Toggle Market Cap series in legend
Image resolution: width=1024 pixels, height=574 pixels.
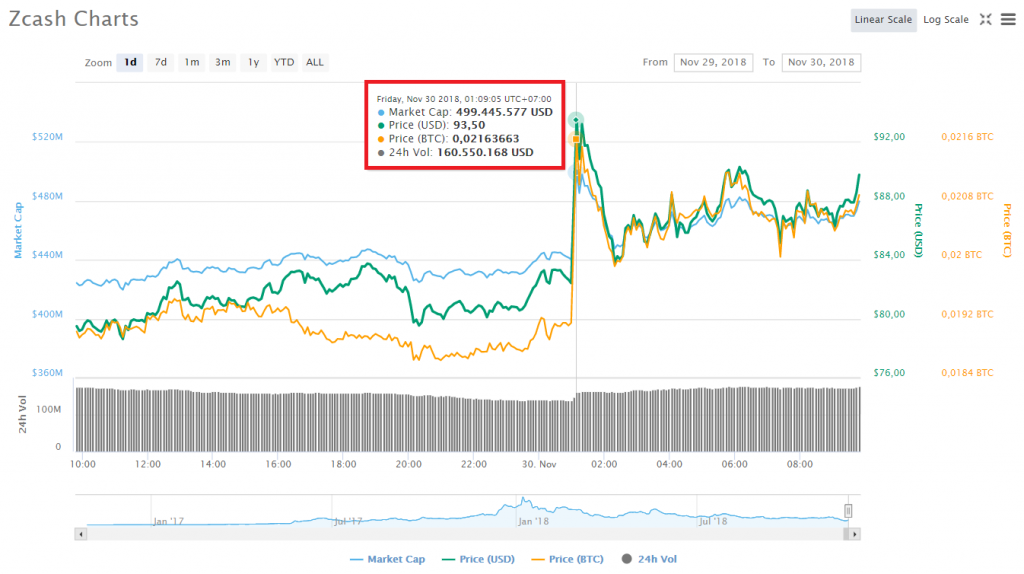pyautogui.click(x=387, y=559)
